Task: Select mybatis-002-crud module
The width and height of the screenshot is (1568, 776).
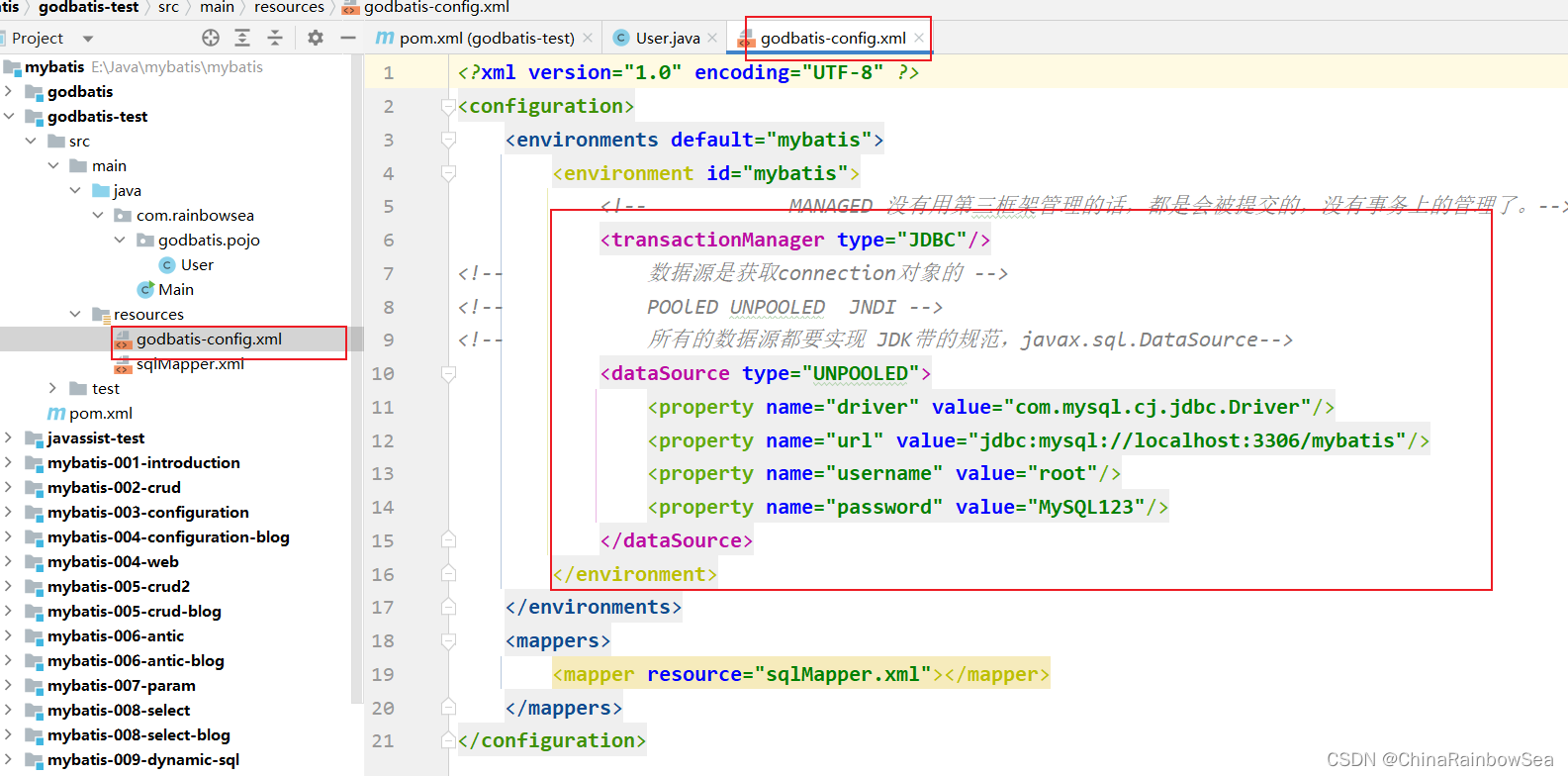Action: (x=114, y=487)
